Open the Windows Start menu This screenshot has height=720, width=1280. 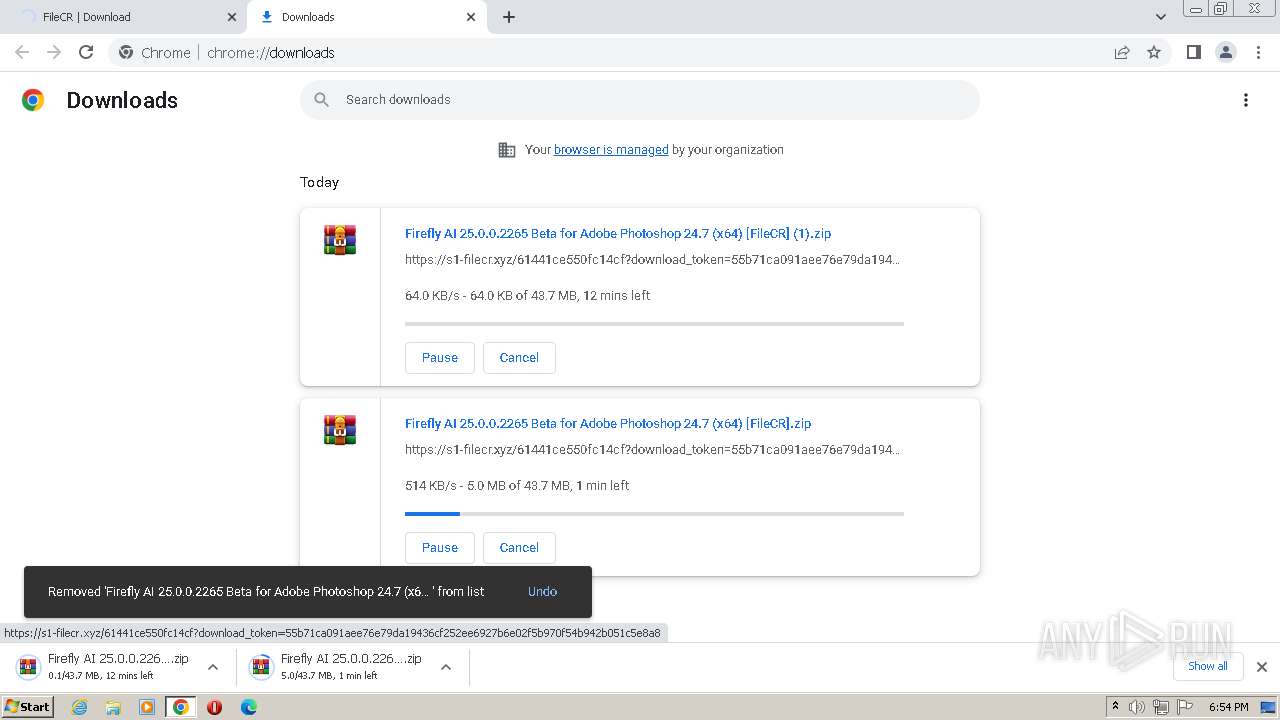pyautogui.click(x=27, y=706)
